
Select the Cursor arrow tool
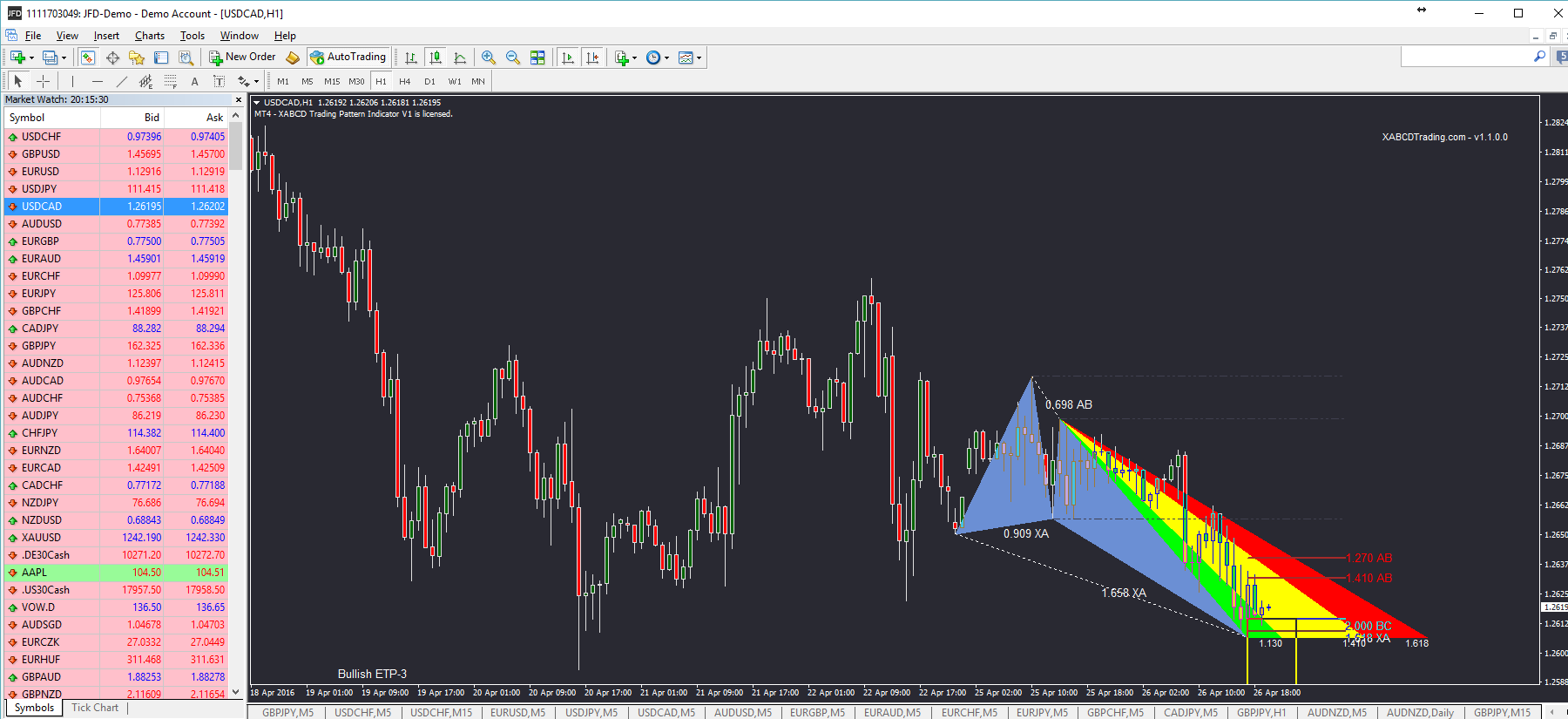pyautogui.click(x=18, y=81)
